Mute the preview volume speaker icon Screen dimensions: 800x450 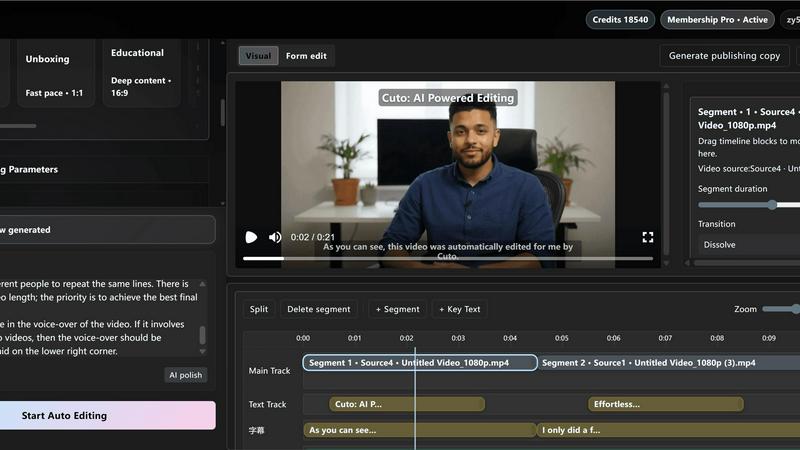point(275,237)
